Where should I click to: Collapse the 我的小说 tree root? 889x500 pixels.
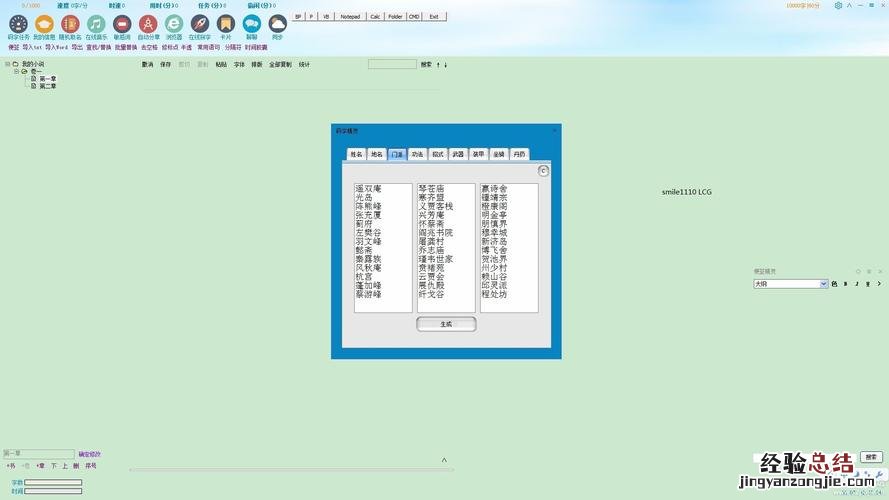coord(8,64)
